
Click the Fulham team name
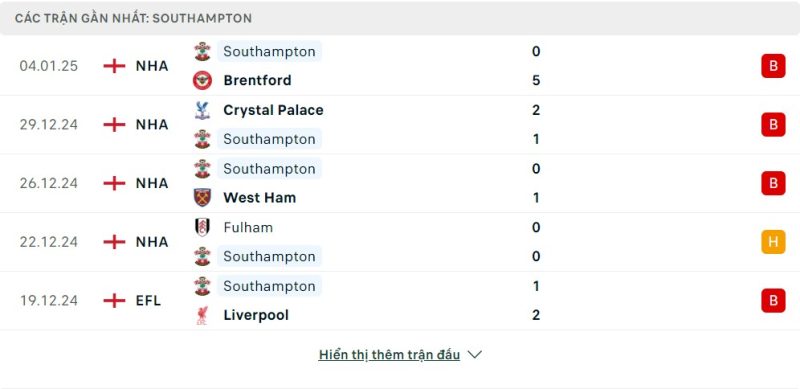(x=248, y=227)
